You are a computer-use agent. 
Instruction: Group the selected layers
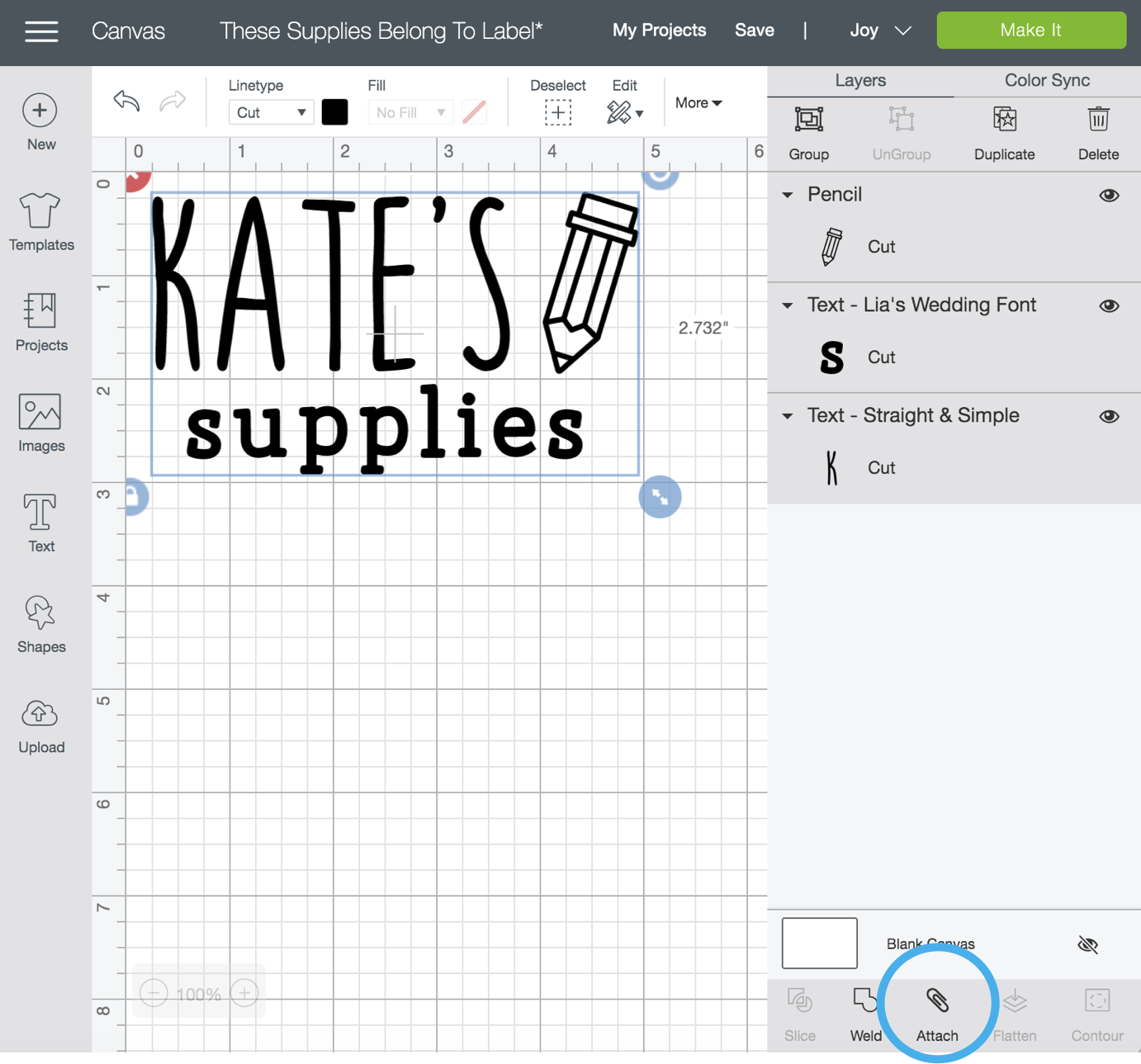809,133
